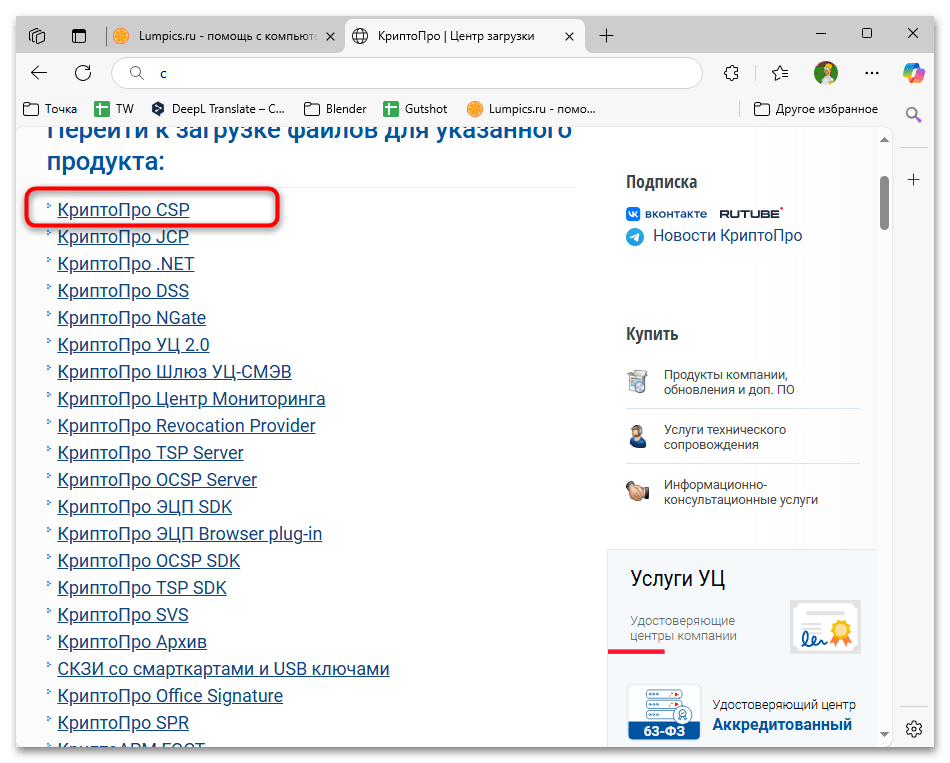The width and height of the screenshot is (950, 763).
Task: Open the КриптоПро Шлюз УЦ-СМЭВ link
Action: click(x=174, y=372)
